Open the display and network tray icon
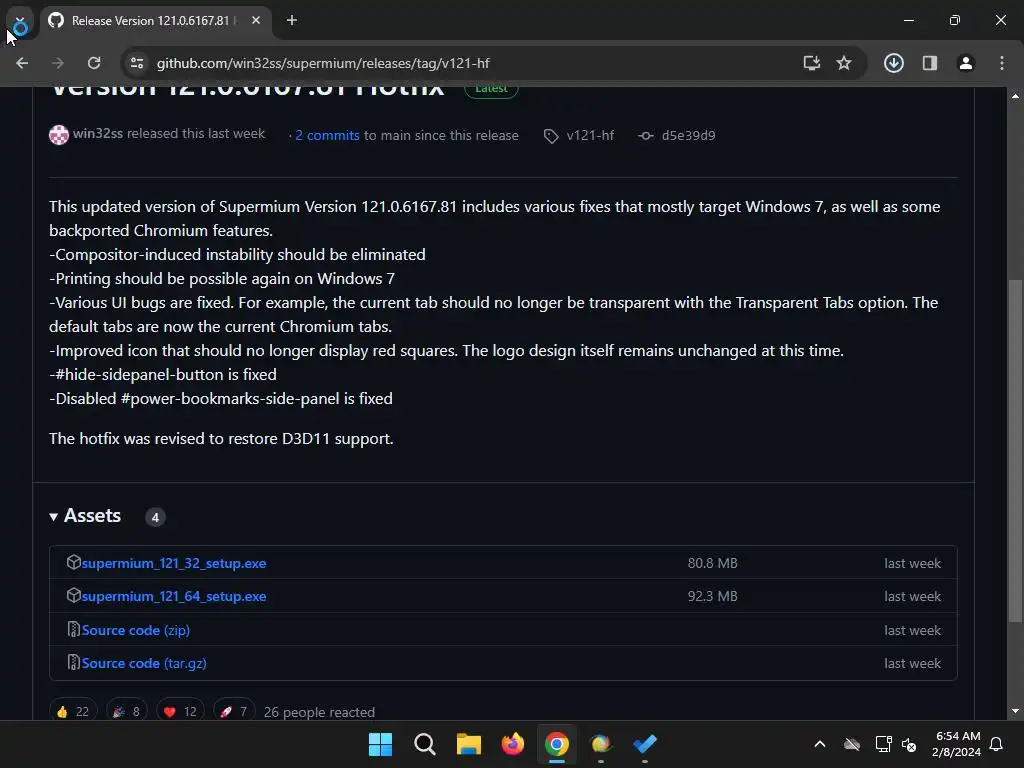The image size is (1024, 768). tap(883, 744)
